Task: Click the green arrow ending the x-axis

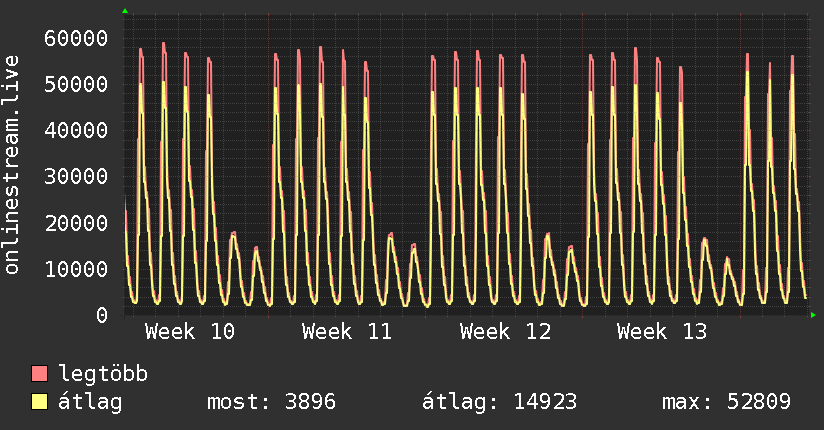Action: coord(814,315)
